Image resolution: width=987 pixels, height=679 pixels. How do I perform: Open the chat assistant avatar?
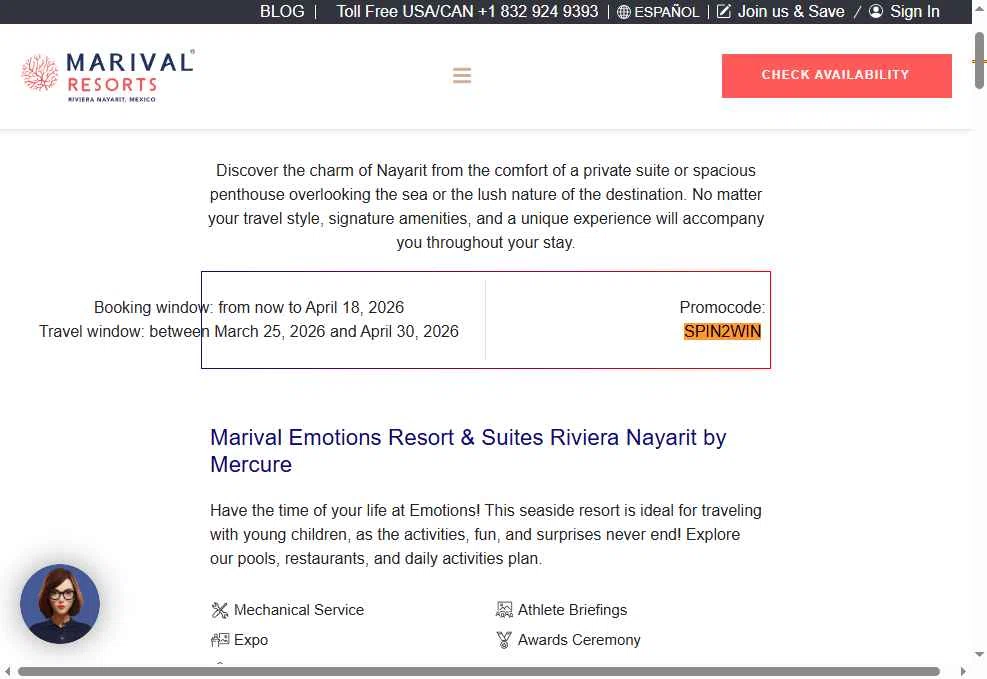tap(60, 603)
